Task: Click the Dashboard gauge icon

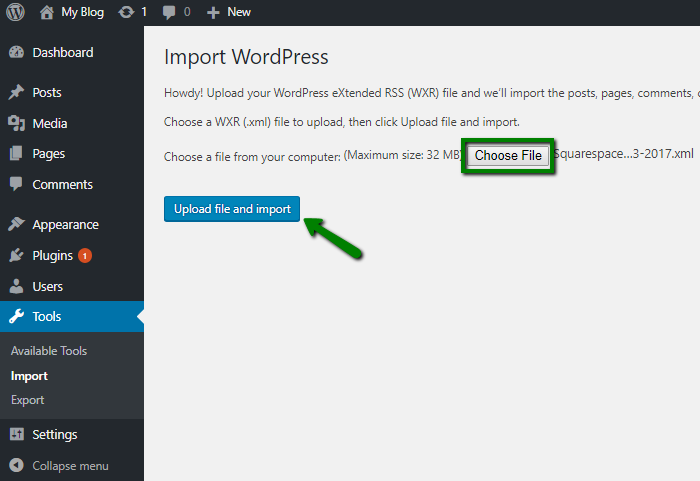Action: point(17,53)
